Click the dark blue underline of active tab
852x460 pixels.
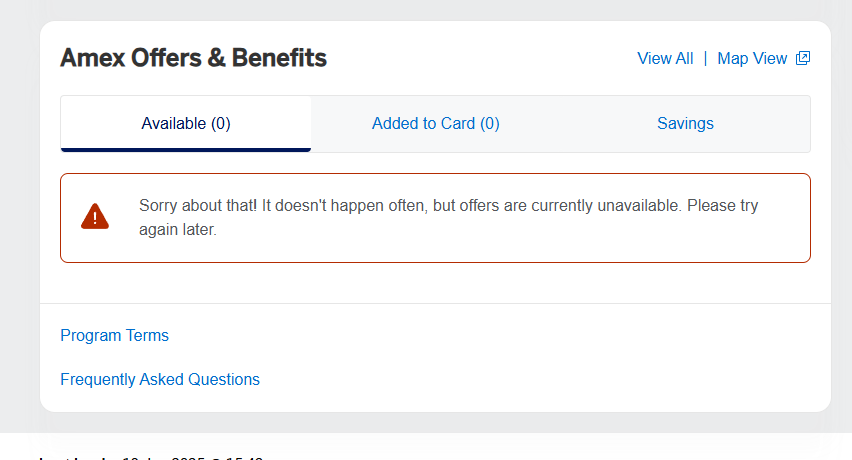[186, 149]
